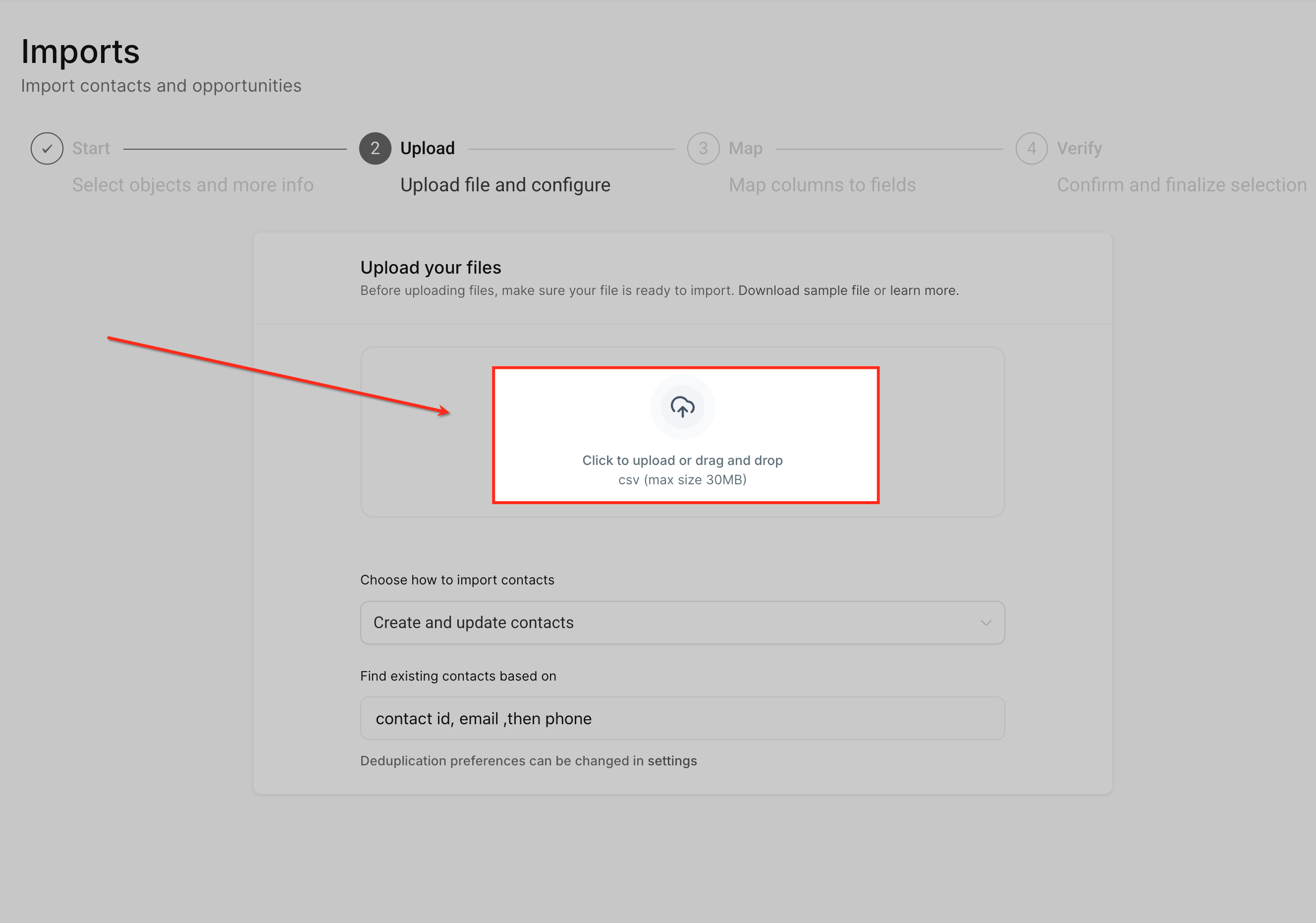The image size is (1316, 923).
Task: Open the Create and update contacts dropdown
Action: 681,623
